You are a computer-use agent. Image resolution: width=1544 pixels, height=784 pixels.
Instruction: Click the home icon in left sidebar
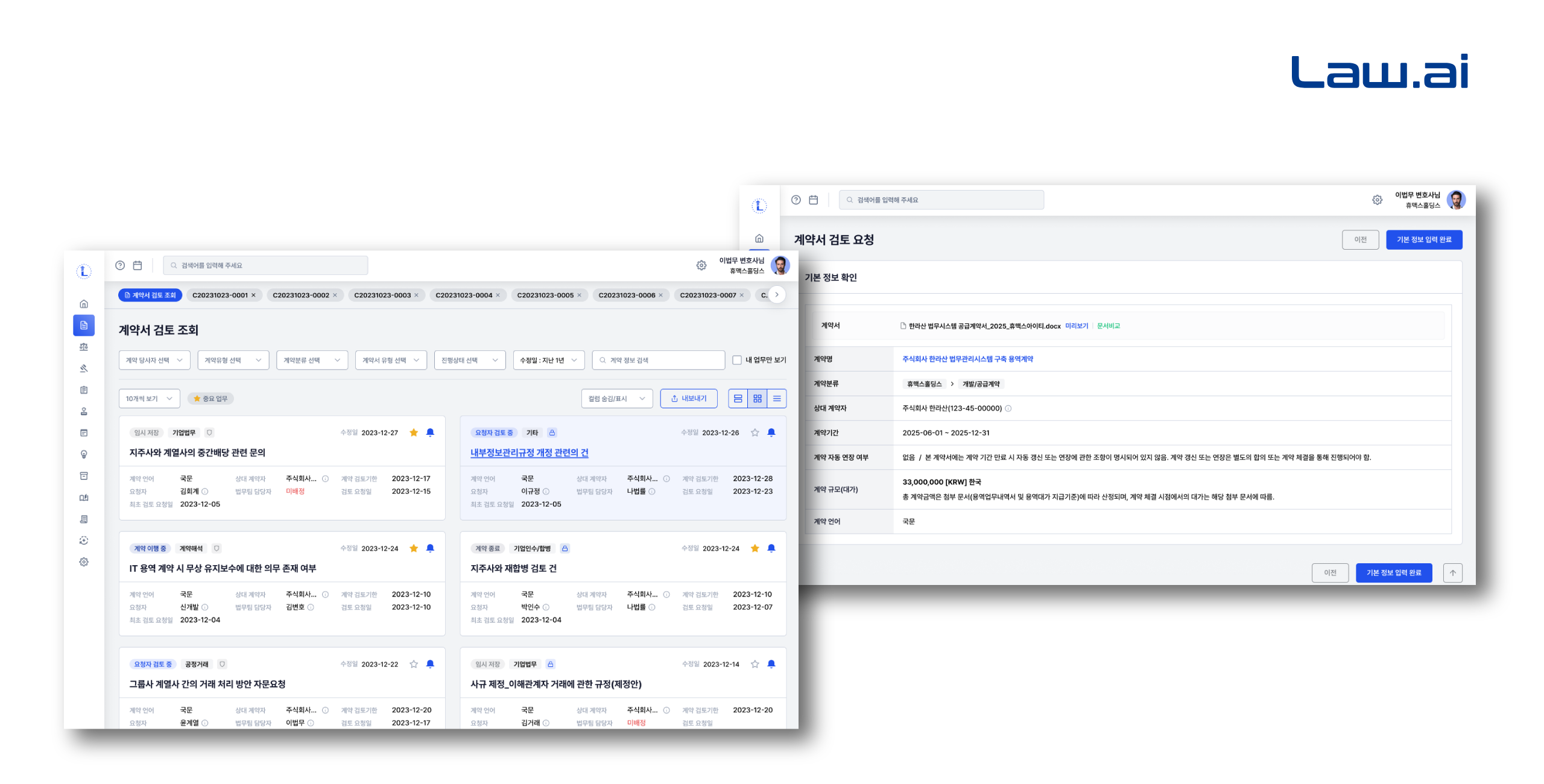(84, 304)
